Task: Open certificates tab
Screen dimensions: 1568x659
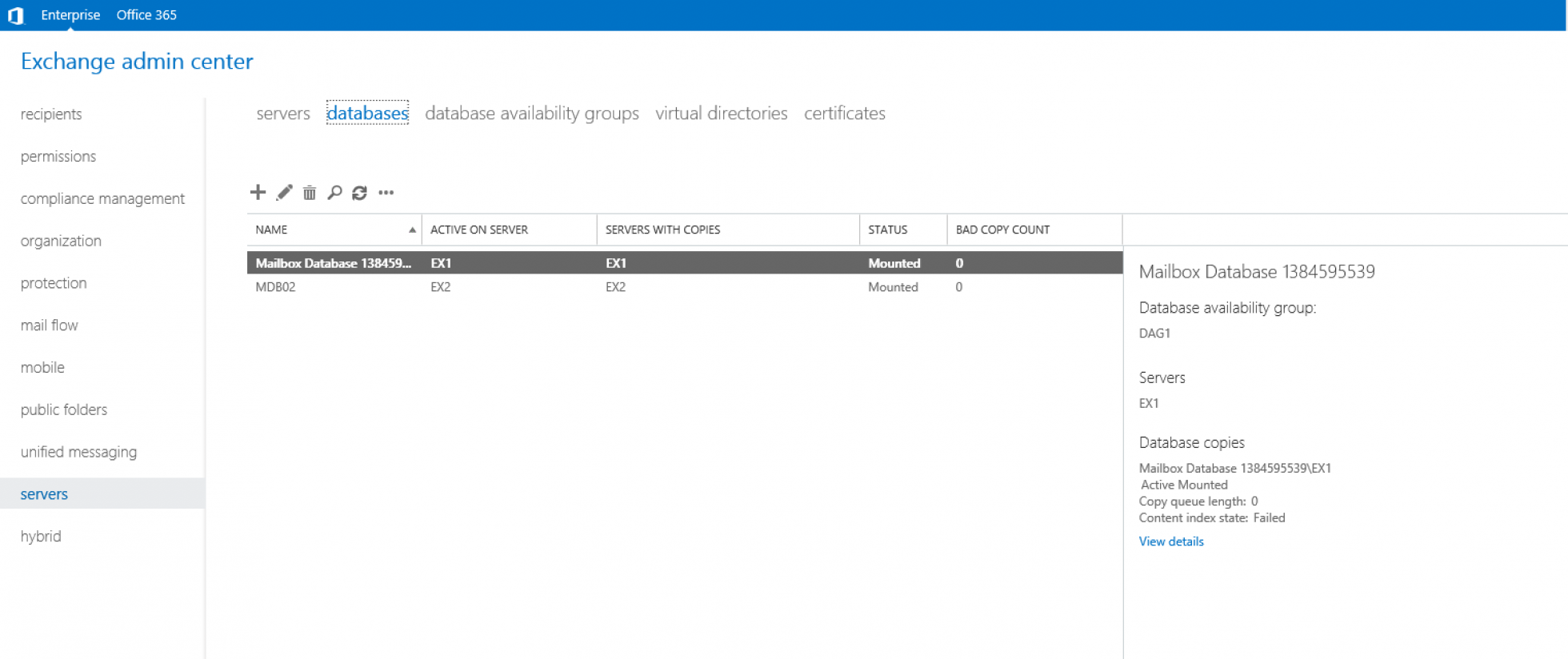Action: (x=845, y=114)
